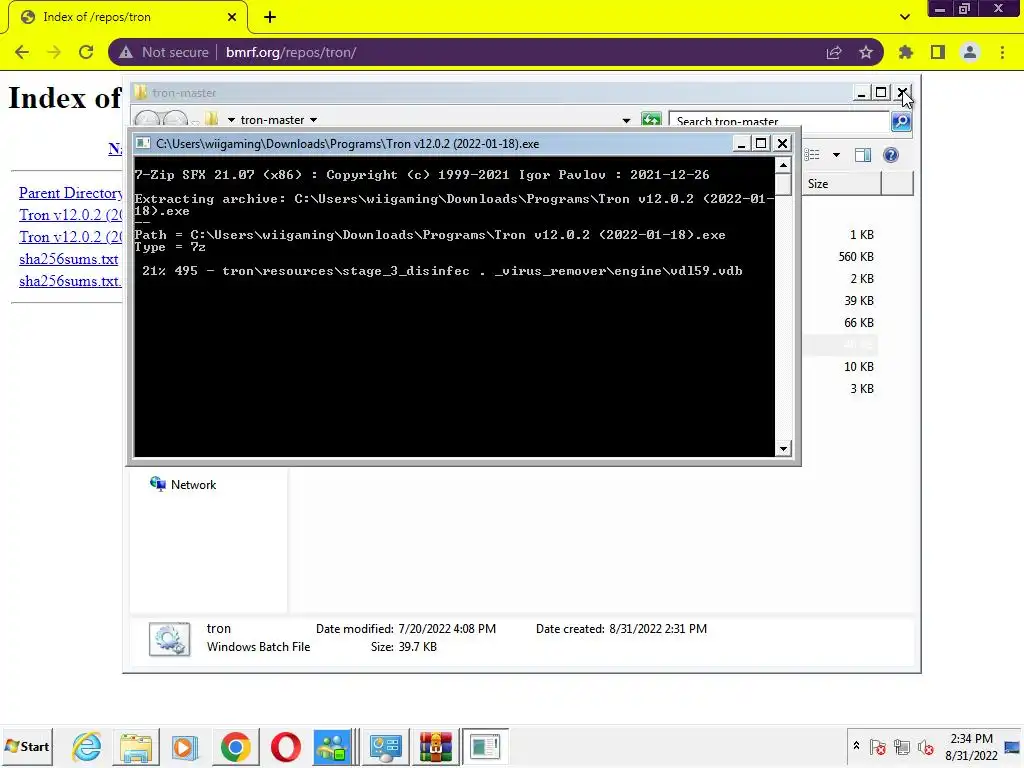Image resolution: width=1024 pixels, height=768 pixels.
Task: Open breadcrumb root dropdown left of tron-master
Action: (x=231, y=120)
